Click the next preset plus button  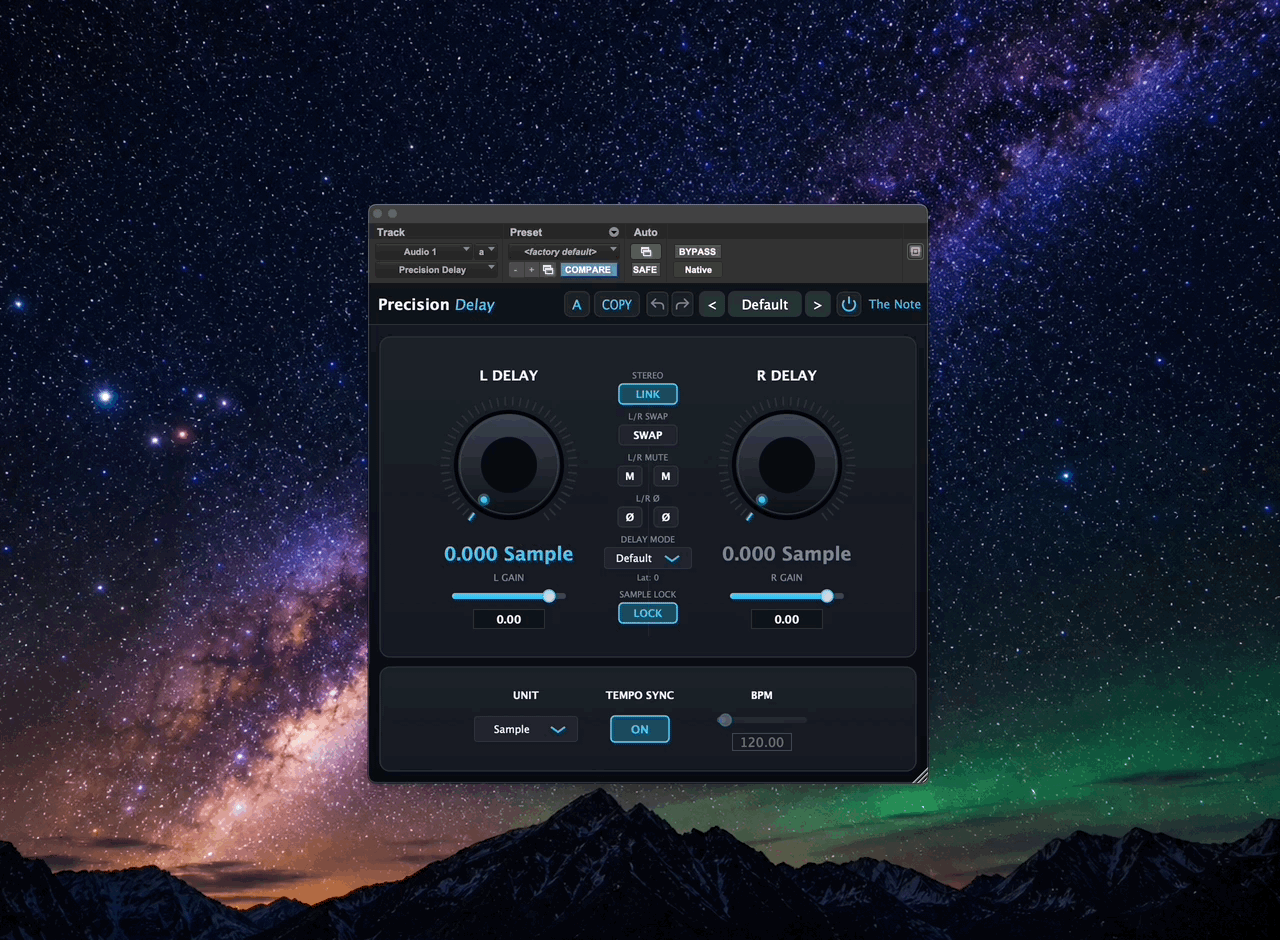tap(531, 270)
